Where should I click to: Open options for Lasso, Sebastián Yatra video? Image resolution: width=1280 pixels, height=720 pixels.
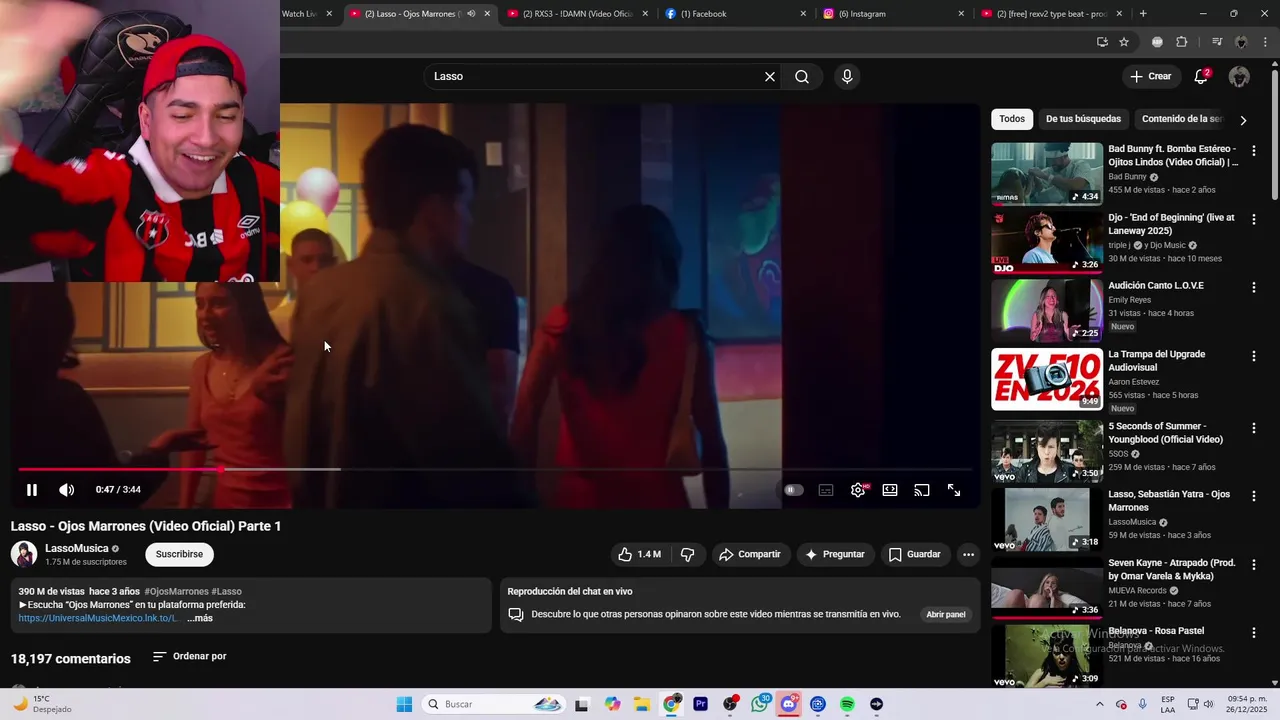pos(1254,496)
